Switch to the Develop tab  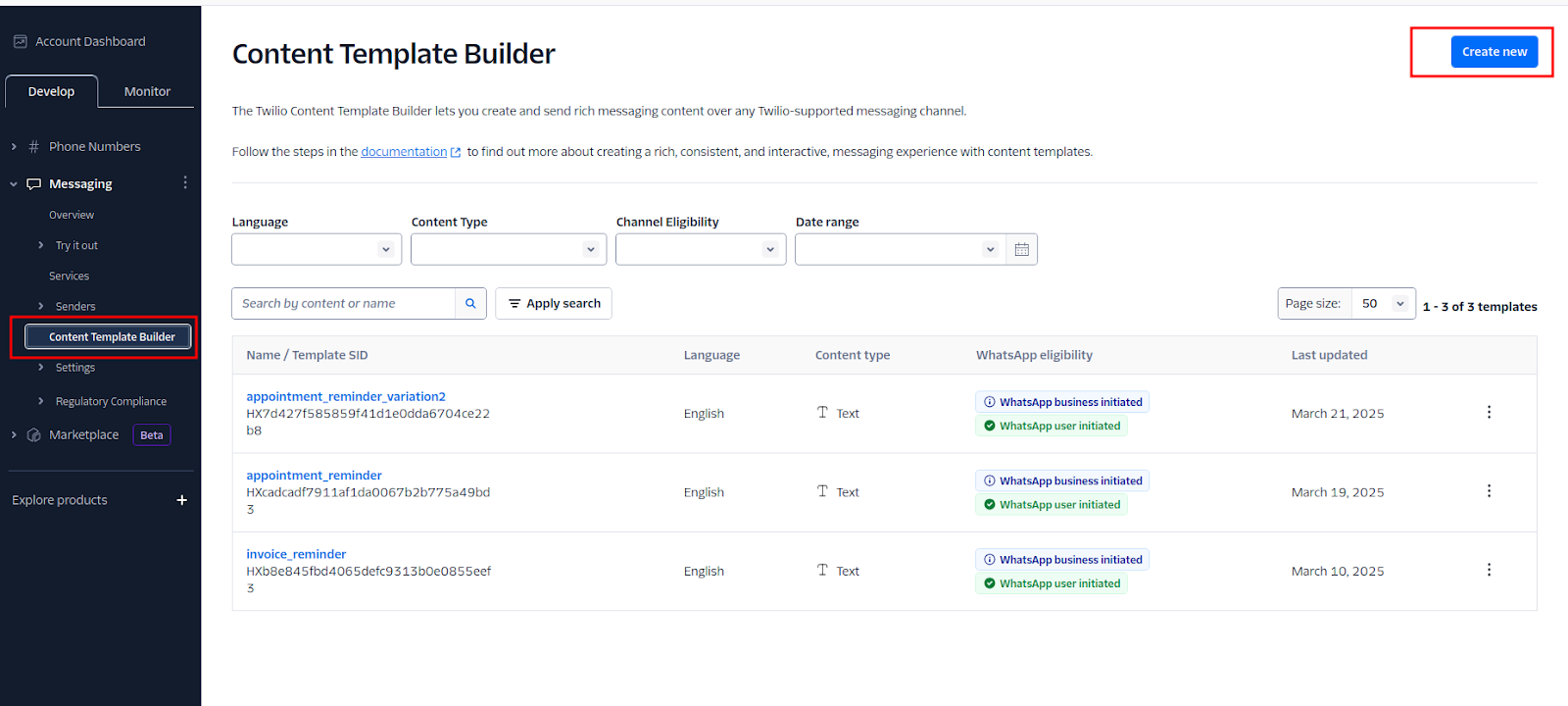51,91
